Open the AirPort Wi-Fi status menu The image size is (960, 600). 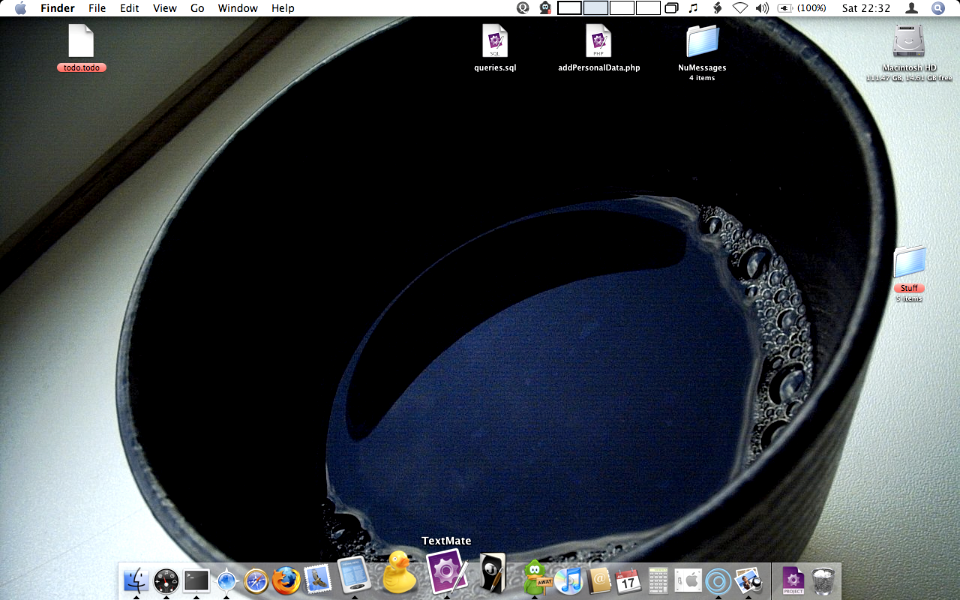(x=740, y=8)
